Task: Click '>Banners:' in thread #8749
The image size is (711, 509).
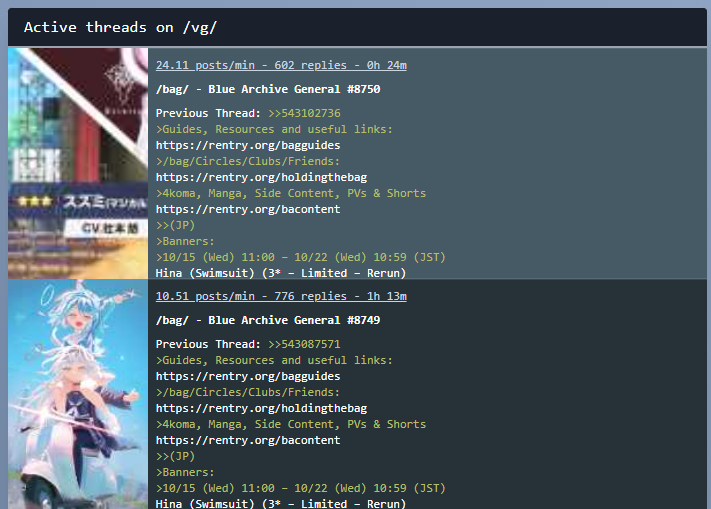Action: [x=185, y=472]
